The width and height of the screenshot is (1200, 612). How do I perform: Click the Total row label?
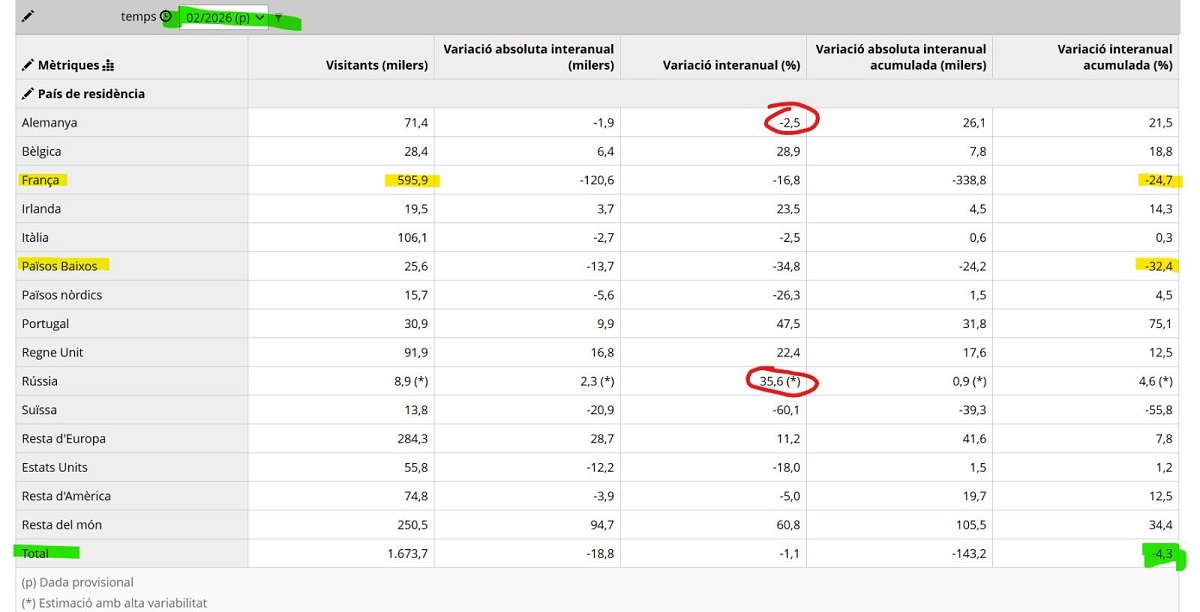[x=35, y=553]
